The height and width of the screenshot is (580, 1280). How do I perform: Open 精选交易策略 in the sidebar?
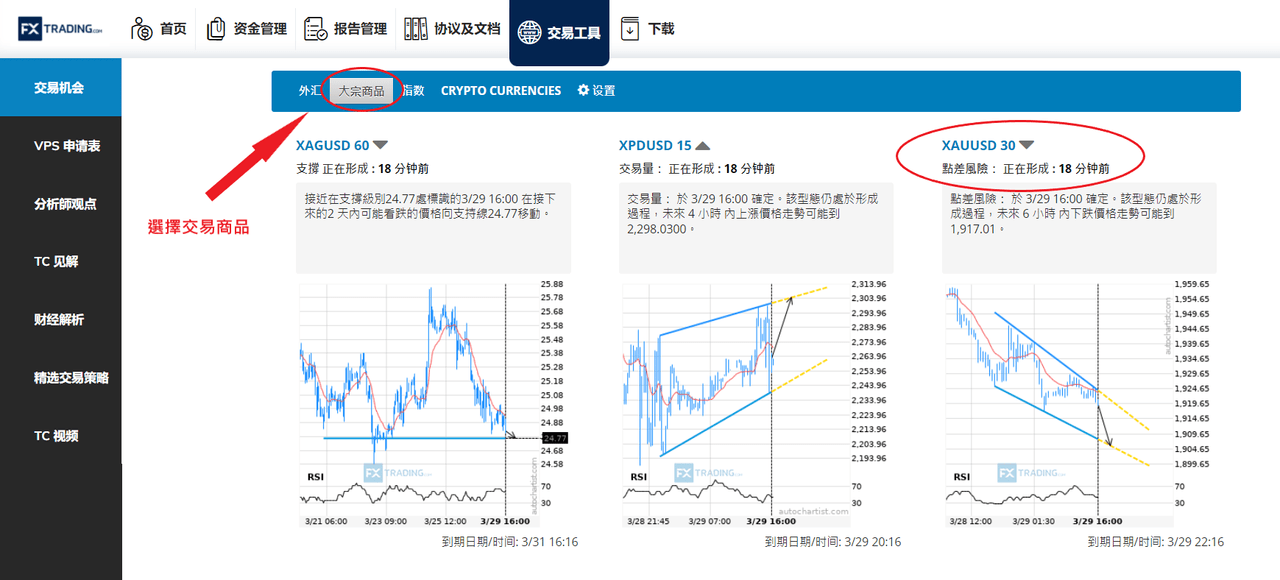coord(61,378)
